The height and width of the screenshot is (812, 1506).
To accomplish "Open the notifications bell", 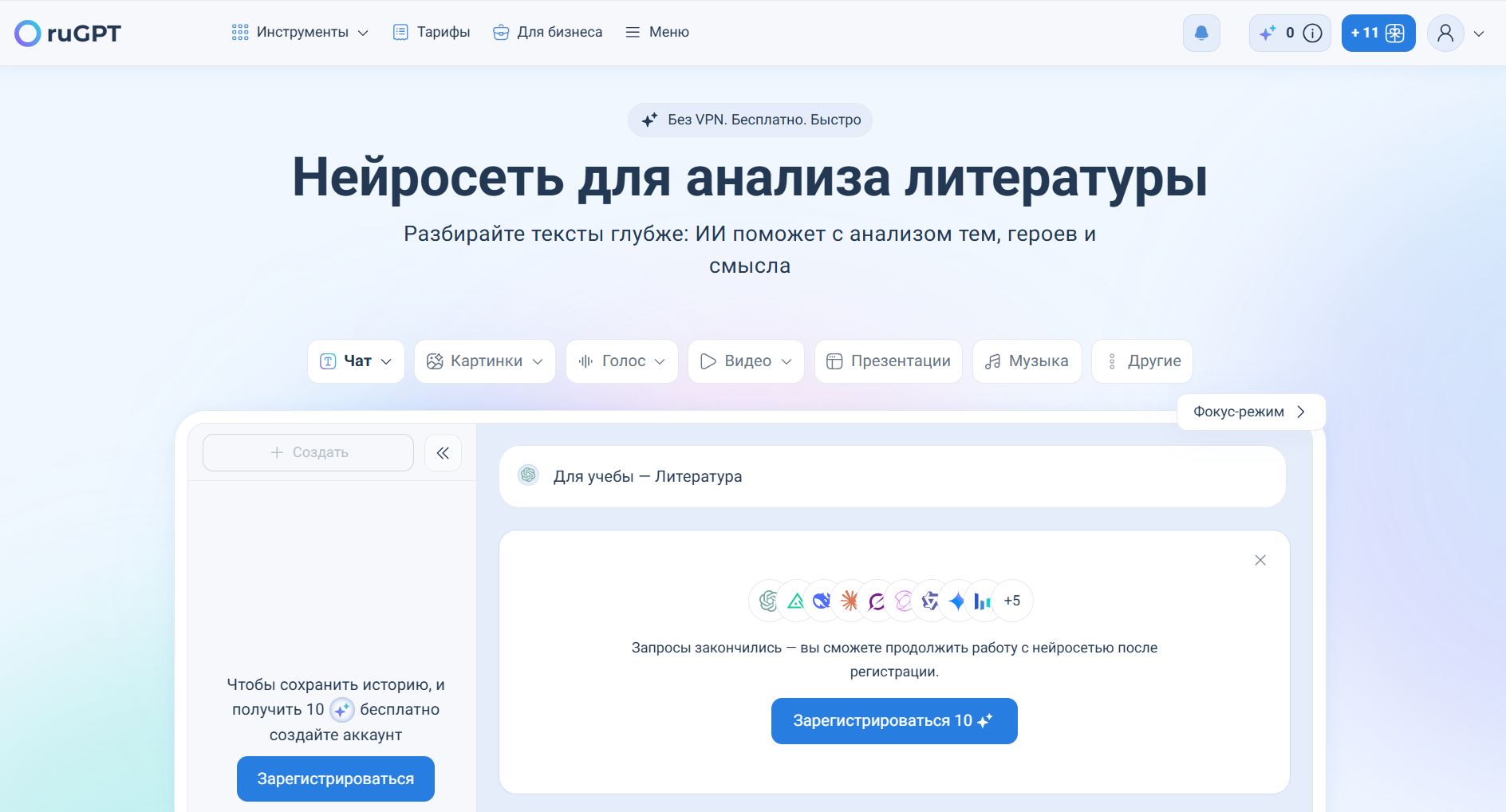I will pos(1201,34).
